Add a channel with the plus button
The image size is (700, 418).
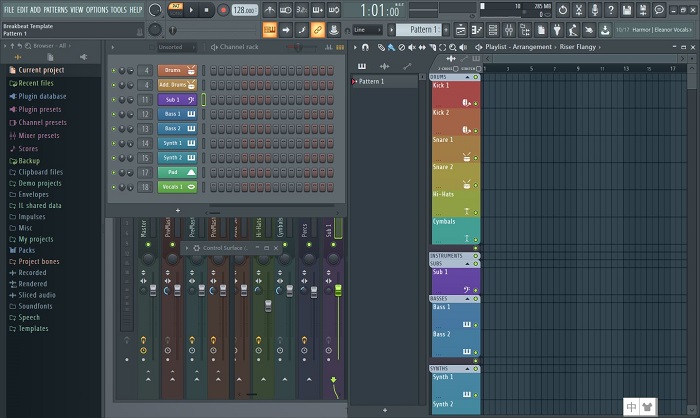178,210
